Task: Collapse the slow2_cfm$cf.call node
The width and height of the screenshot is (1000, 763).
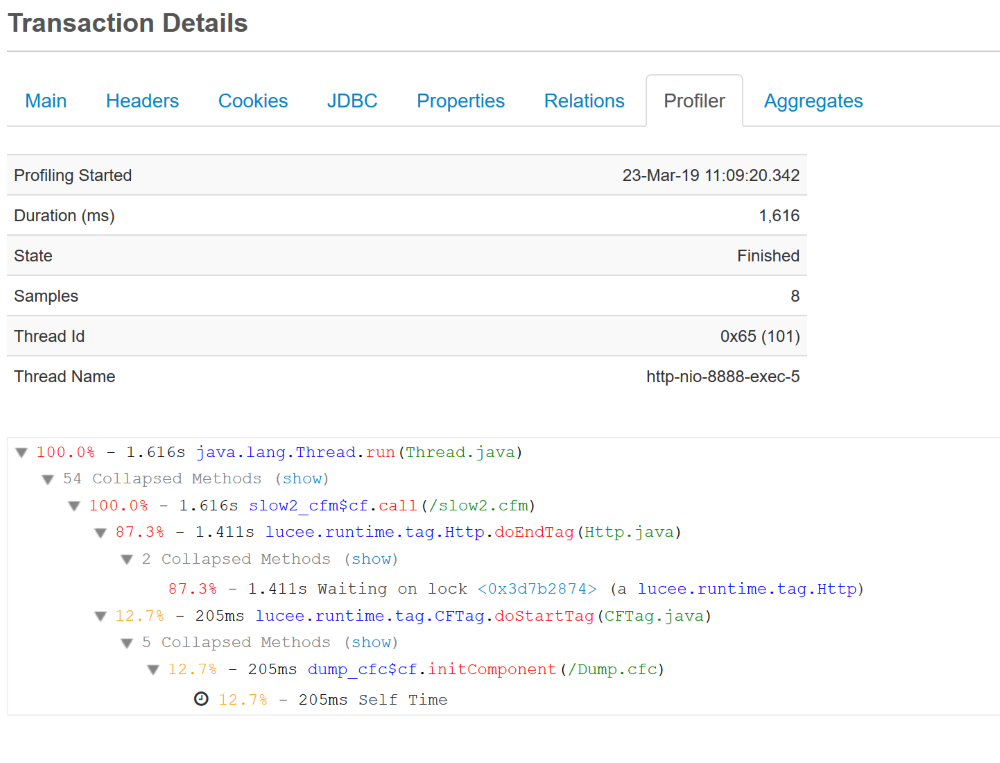Action: pos(74,506)
